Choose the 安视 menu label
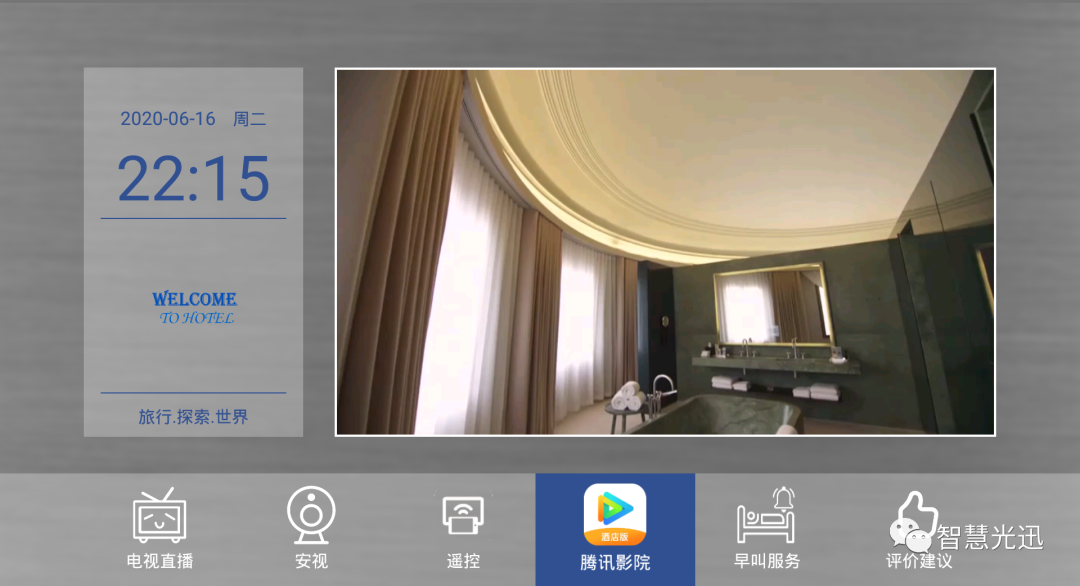1080x586 pixels. click(311, 561)
